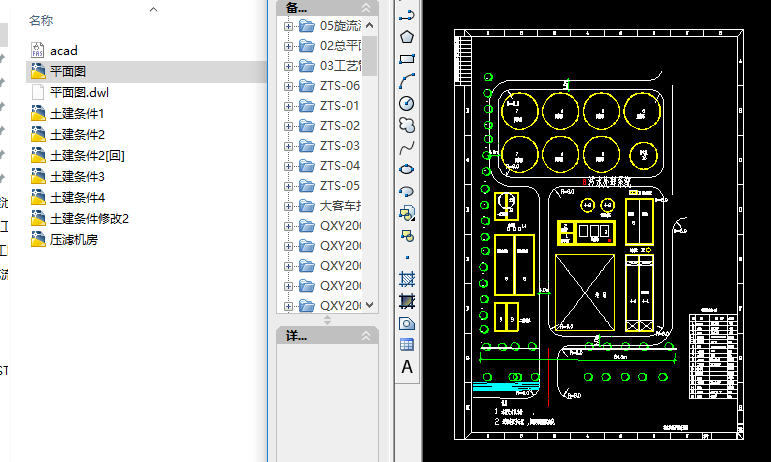This screenshot has height=462, width=771.
Task: Click the tree list scroll down arrow
Action: pyautogui.click(x=369, y=304)
